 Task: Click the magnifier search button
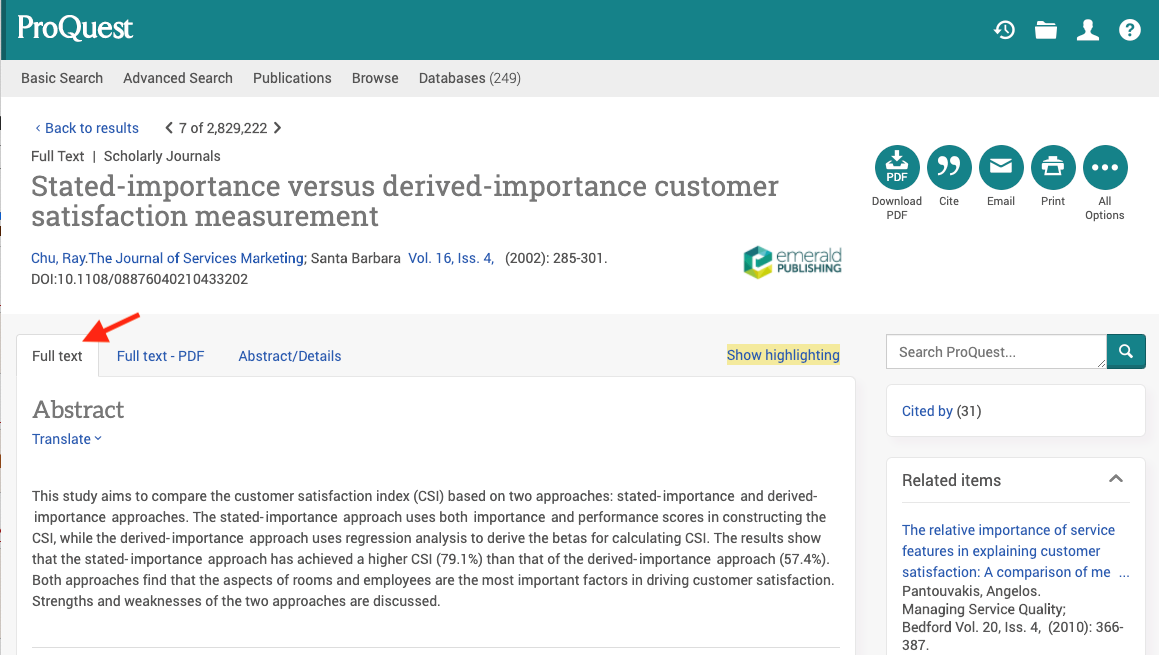1126,352
